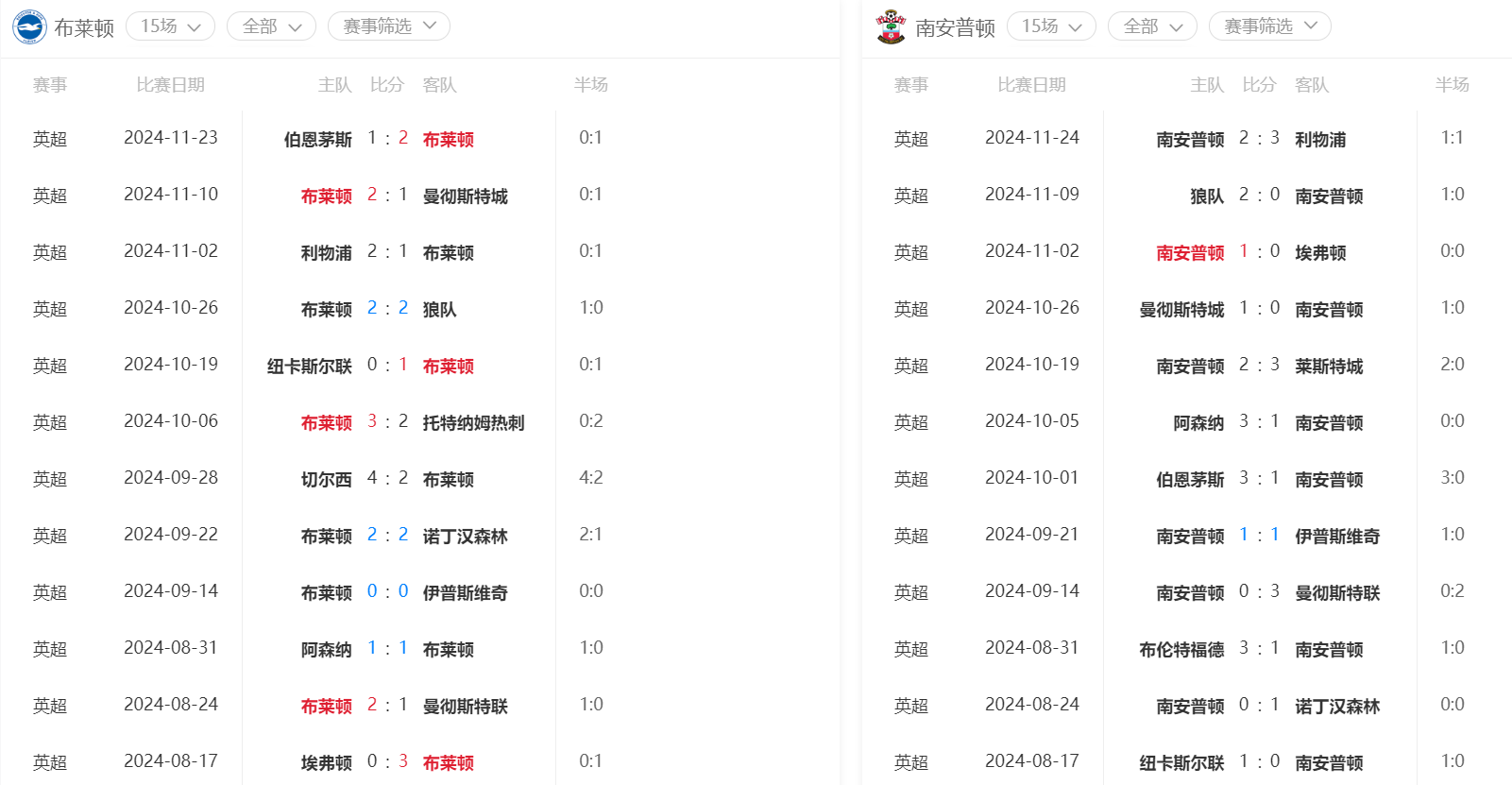Click 曼彻斯特联 in Southampton's 2024-09-14 match

coord(1337,593)
